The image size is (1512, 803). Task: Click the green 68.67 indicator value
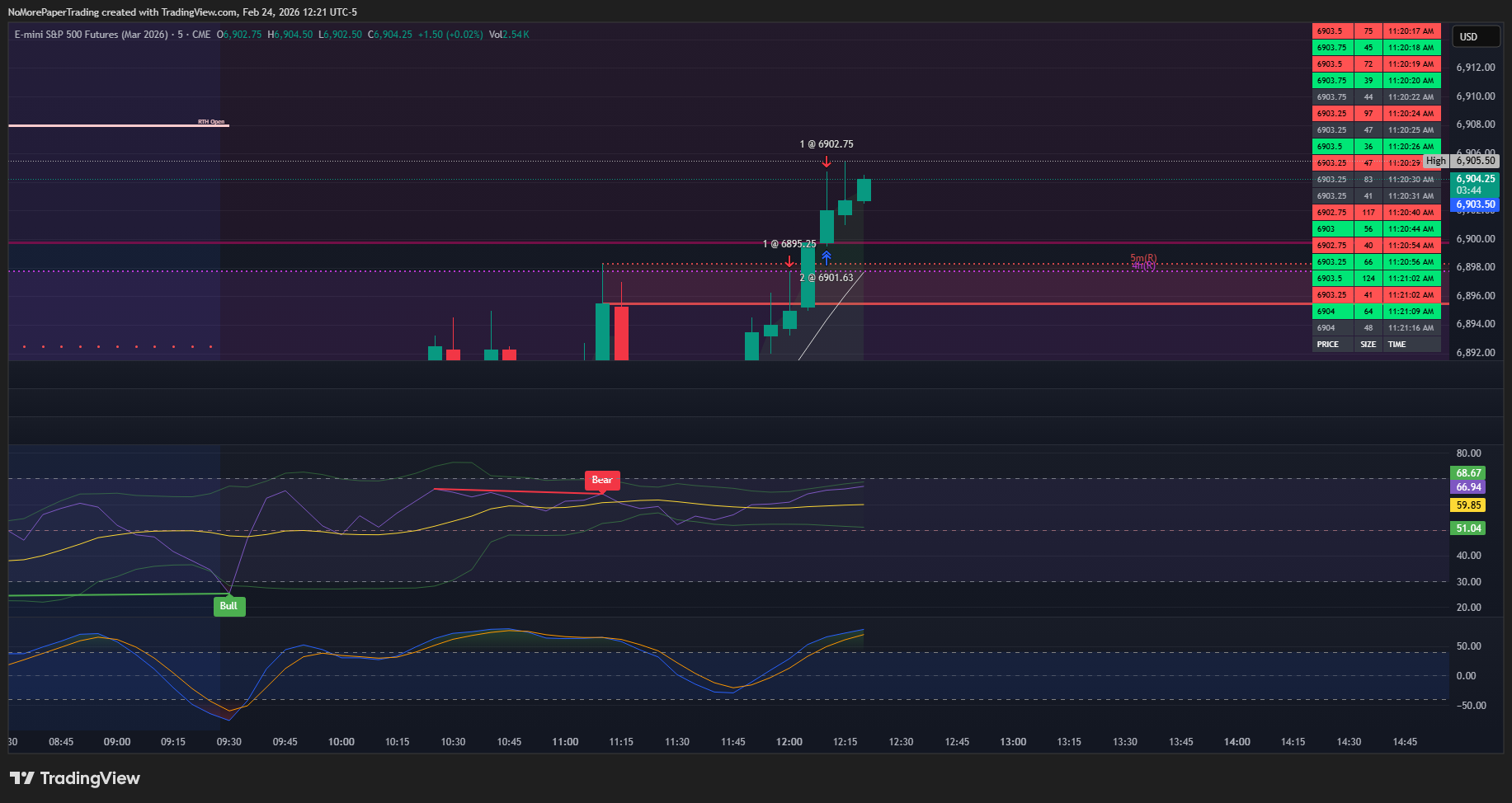pyautogui.click(x=1468, y=473)
